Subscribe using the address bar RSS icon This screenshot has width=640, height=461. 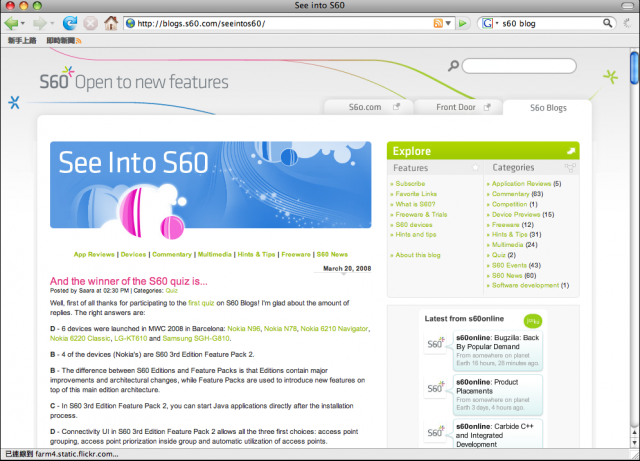tap(438, 23)
